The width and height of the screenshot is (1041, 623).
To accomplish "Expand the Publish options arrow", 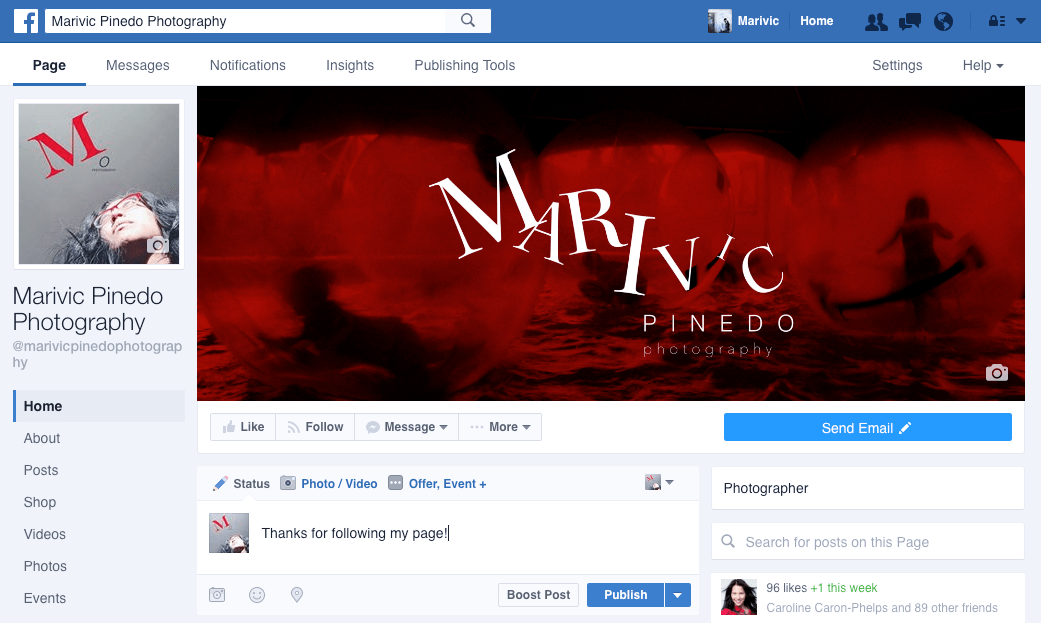I will tap(678, 594).
